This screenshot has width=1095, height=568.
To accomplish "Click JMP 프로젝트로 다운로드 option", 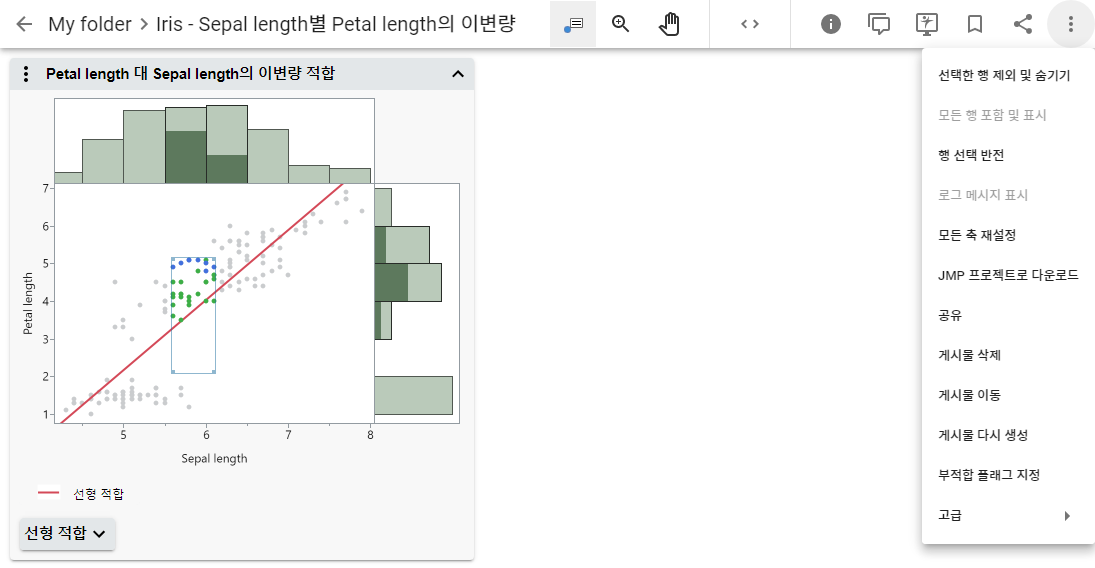I will pos(1007,275).
